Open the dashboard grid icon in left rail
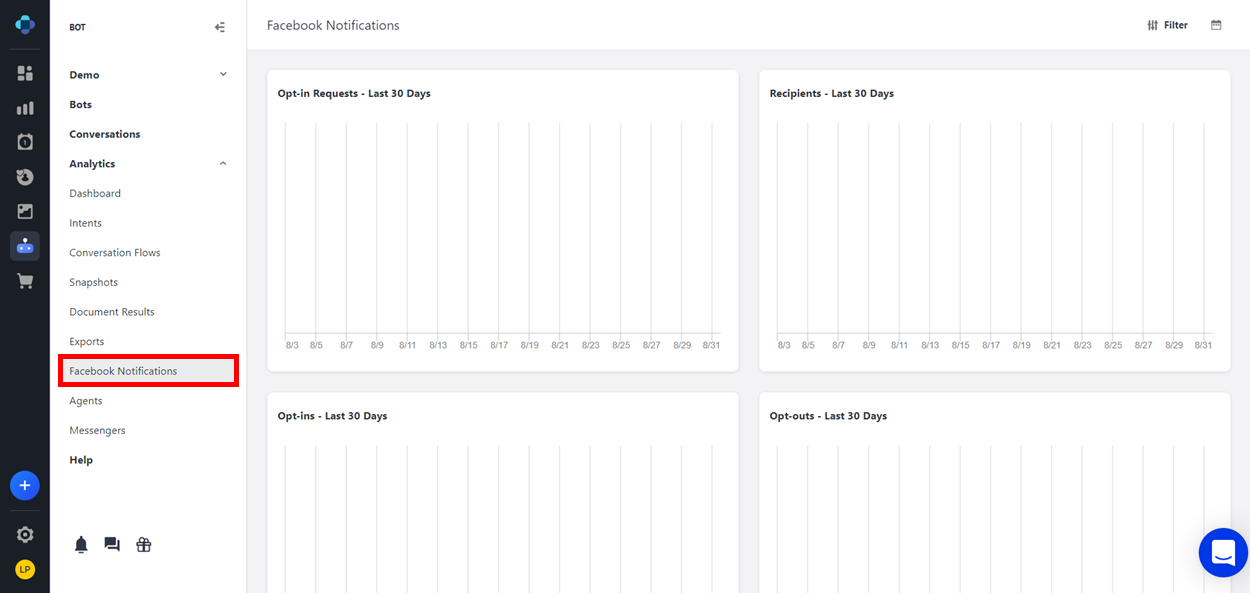Viewport: 1250px width, 593px height. point(25,73)
